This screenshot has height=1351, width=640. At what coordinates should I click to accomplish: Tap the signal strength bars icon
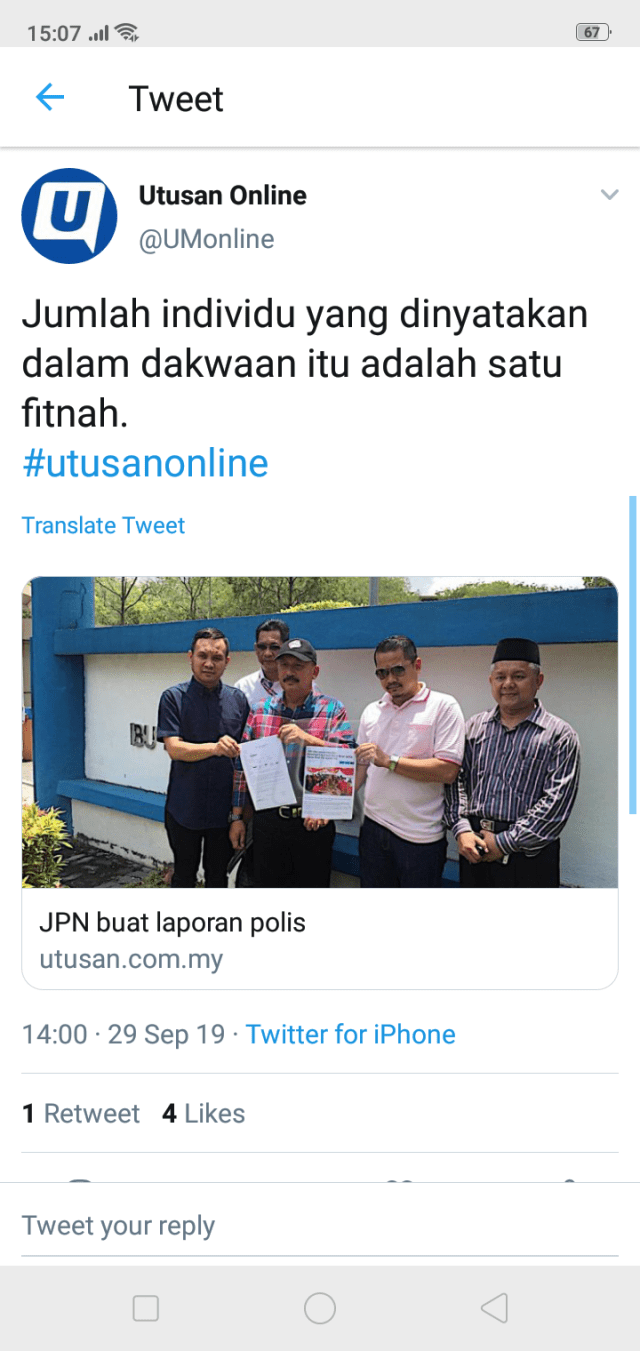click(x=98, y=33)
